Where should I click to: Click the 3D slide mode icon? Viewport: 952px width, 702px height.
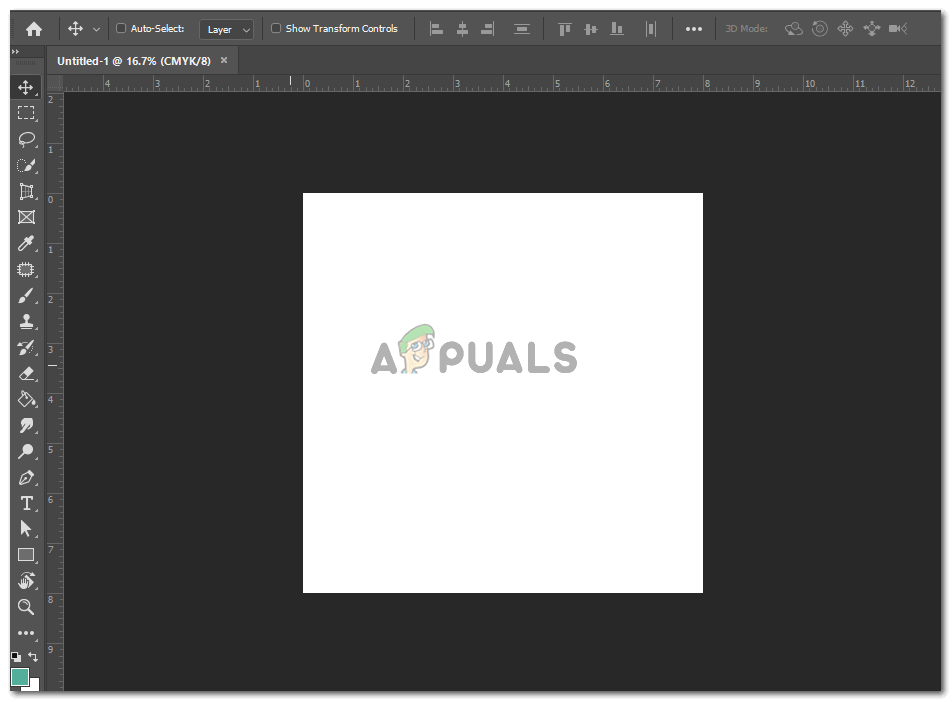872,29
